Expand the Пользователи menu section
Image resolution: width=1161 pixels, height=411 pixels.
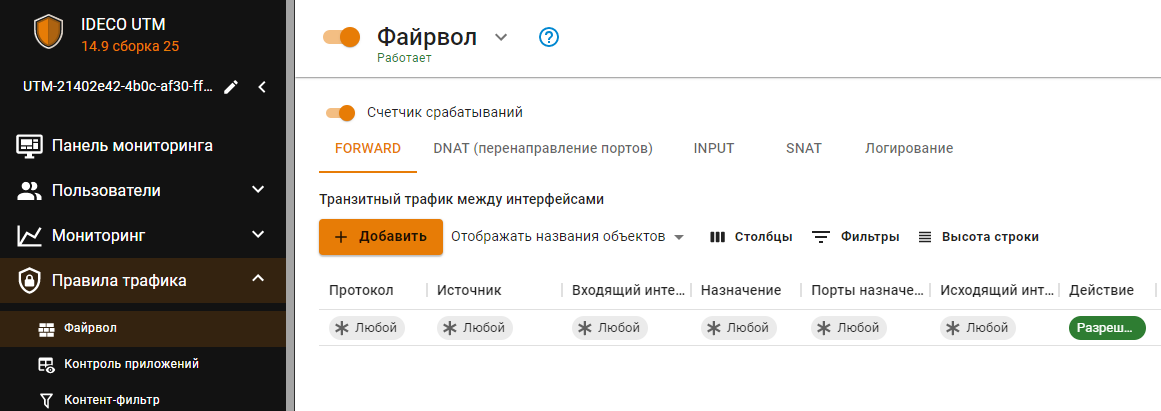(258, 190)
